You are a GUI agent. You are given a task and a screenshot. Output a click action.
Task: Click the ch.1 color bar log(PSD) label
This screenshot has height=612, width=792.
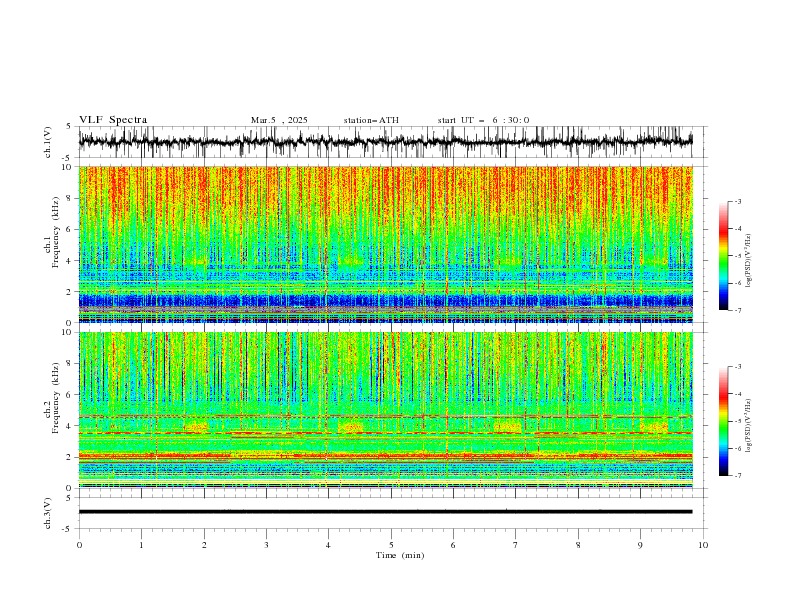point(749,261)
